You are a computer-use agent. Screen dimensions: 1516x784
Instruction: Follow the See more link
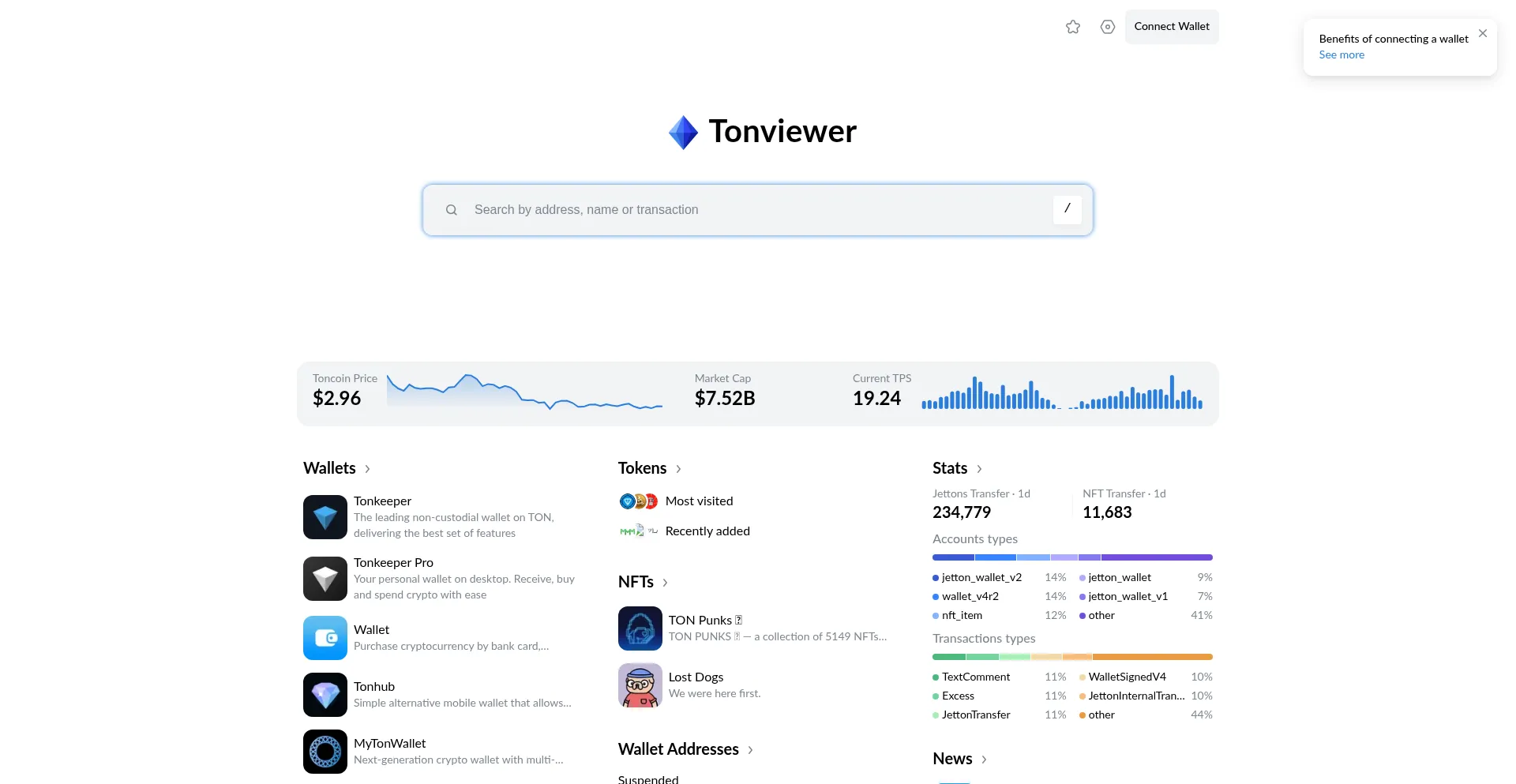pyautogui.click(x=1342, y=55)
